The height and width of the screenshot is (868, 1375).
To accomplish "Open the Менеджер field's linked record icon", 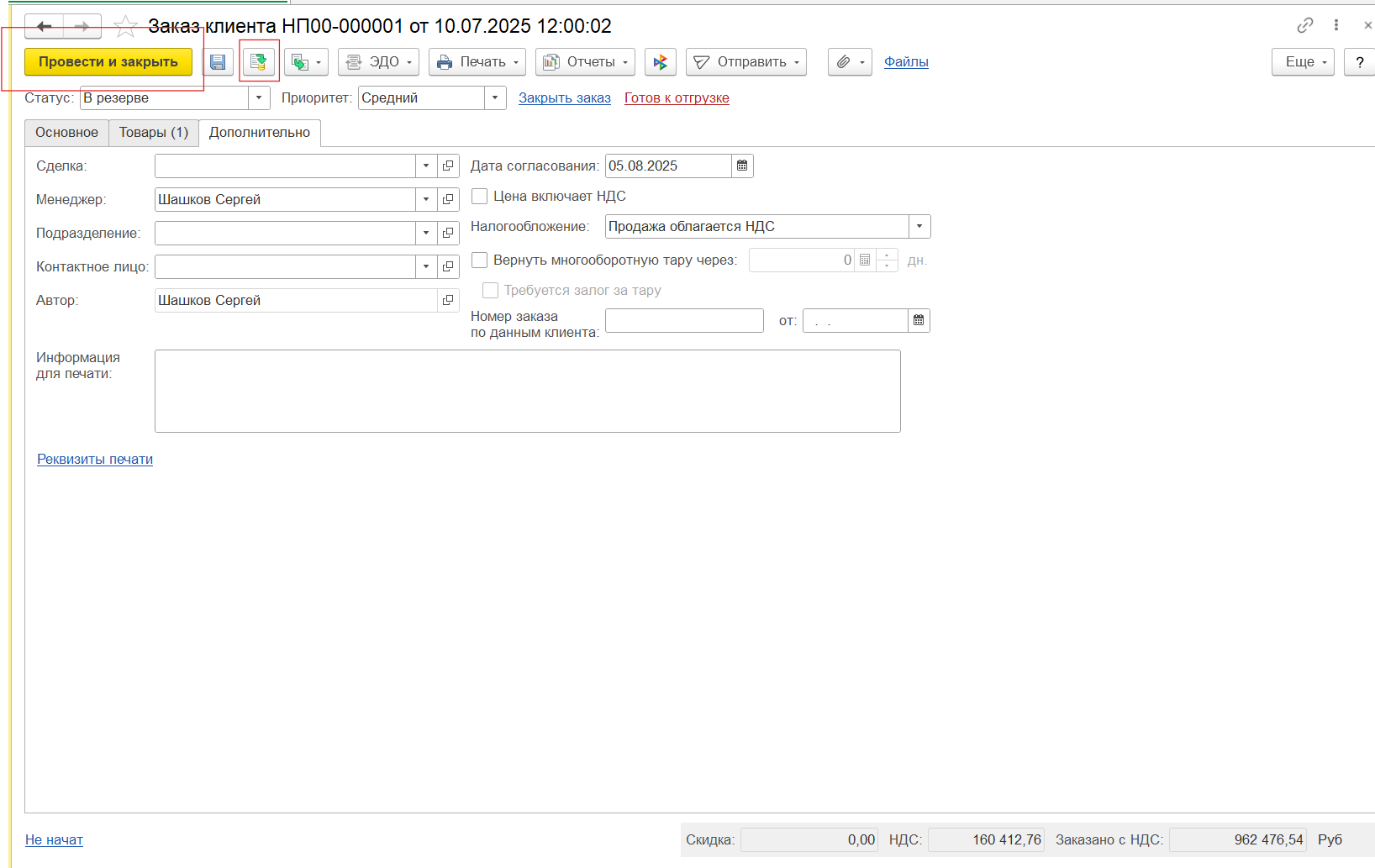I will click(448, 200).
